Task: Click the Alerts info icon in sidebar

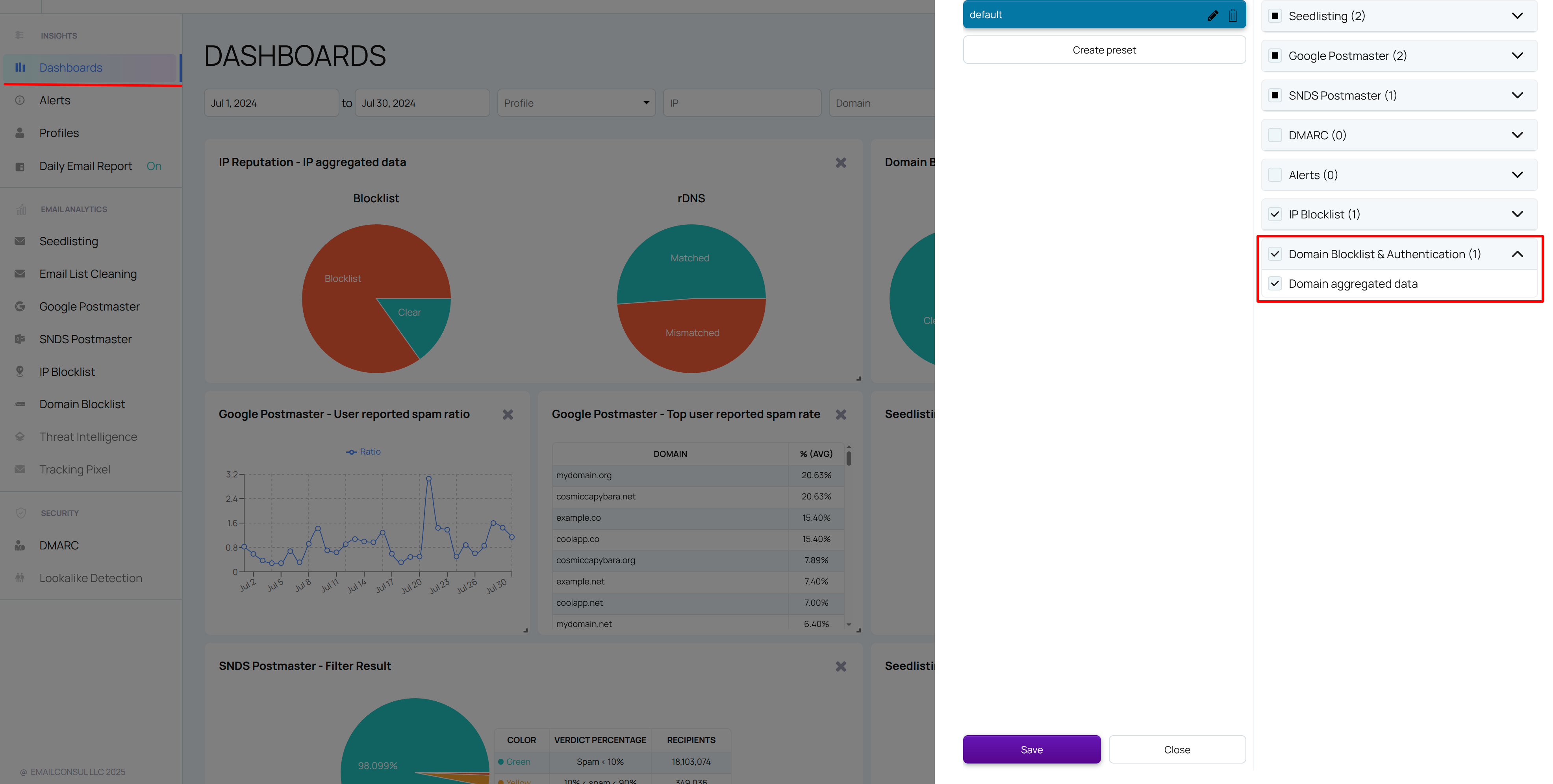Action: [x=20, y=100]
